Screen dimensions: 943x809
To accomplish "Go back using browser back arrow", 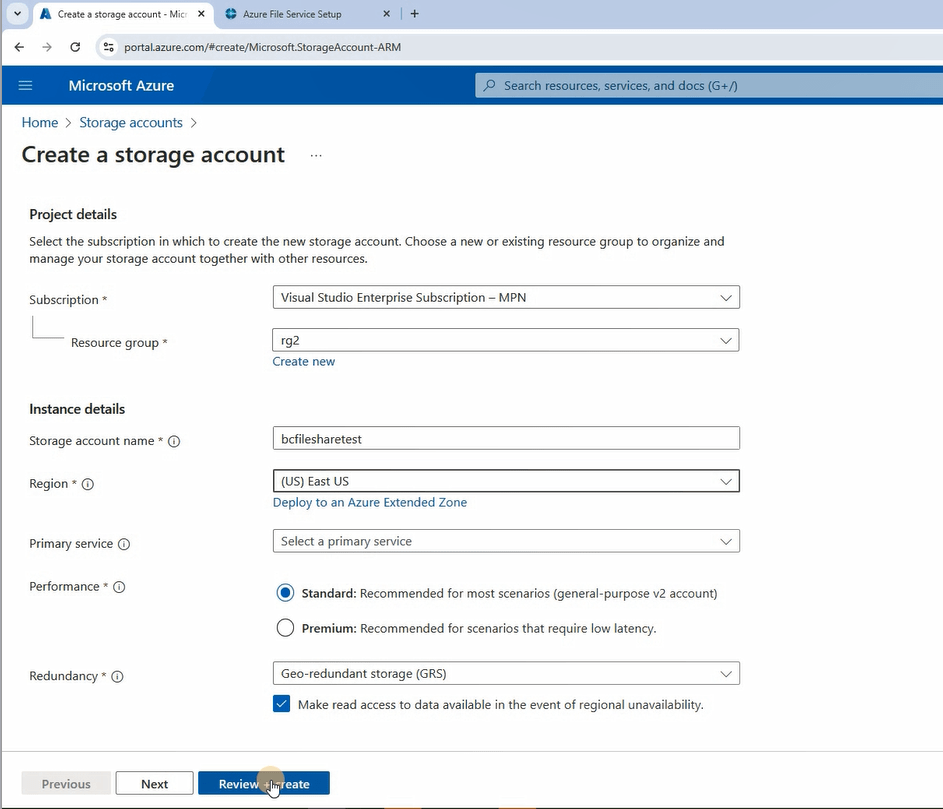I will [19, 47].
